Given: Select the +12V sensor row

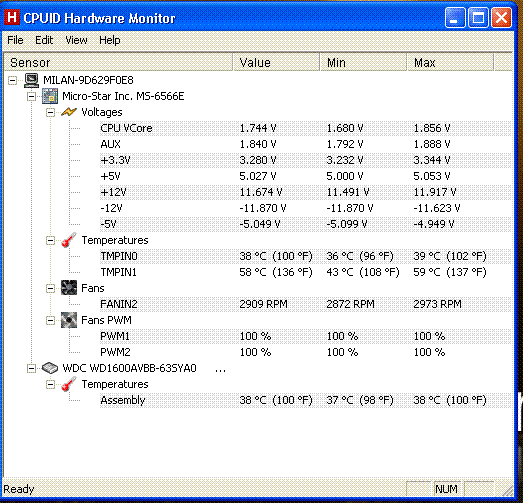Looking at the screenshot, I should [305, 192].
